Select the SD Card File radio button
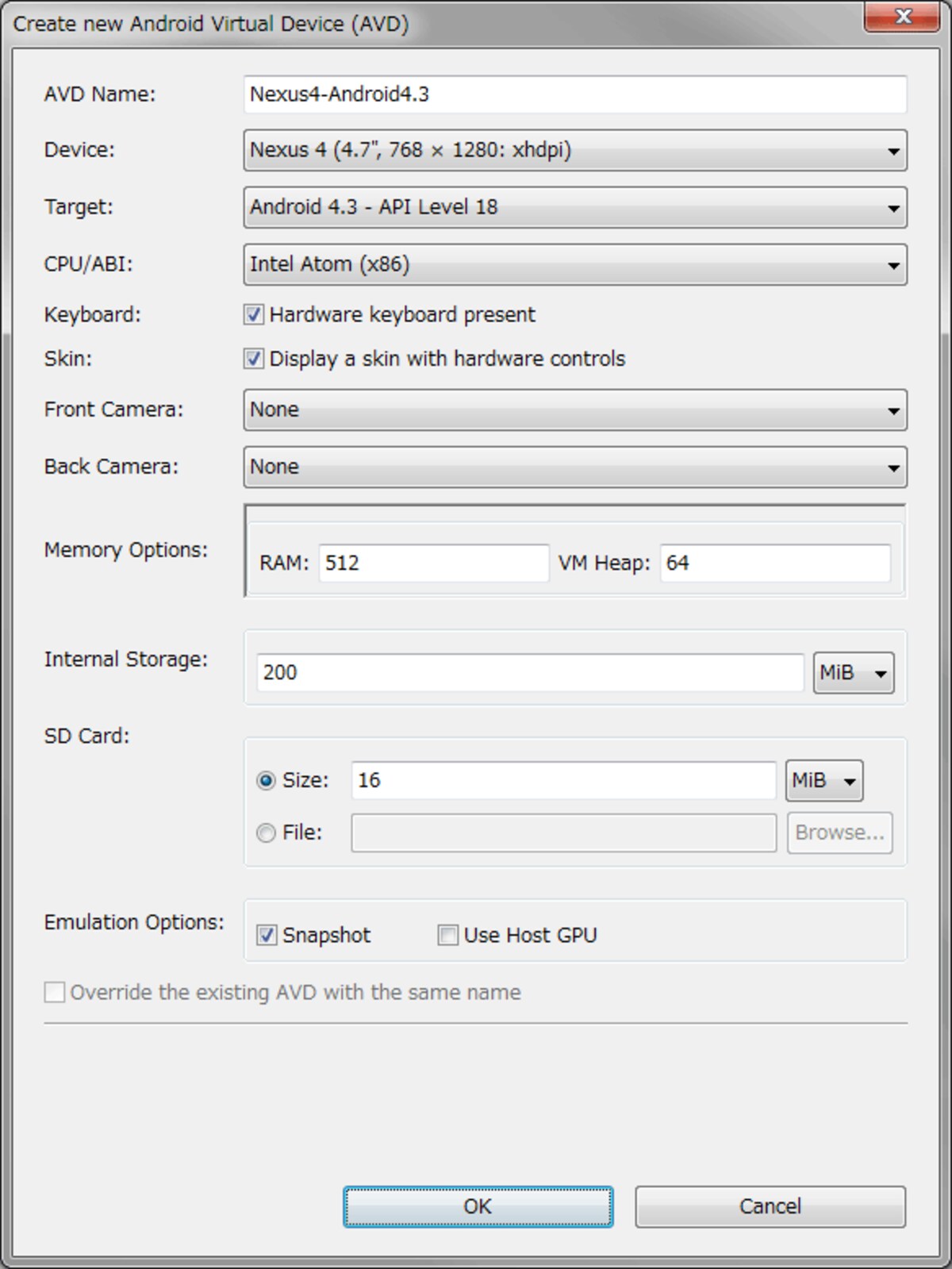Viewport: 952px width, 1269px height. 267,833
